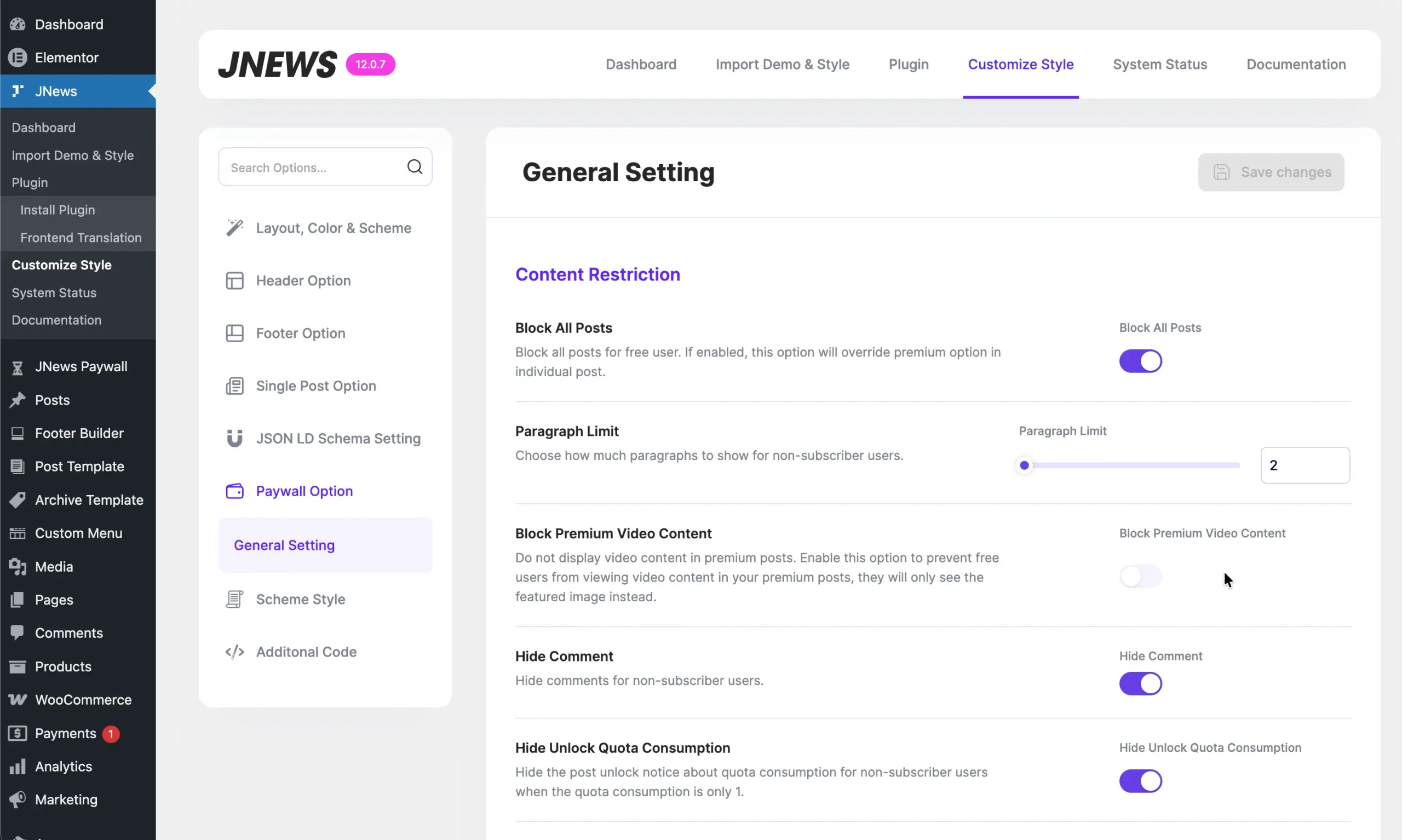Turn off the Hide Comment toggle

tap(1140, 683)
